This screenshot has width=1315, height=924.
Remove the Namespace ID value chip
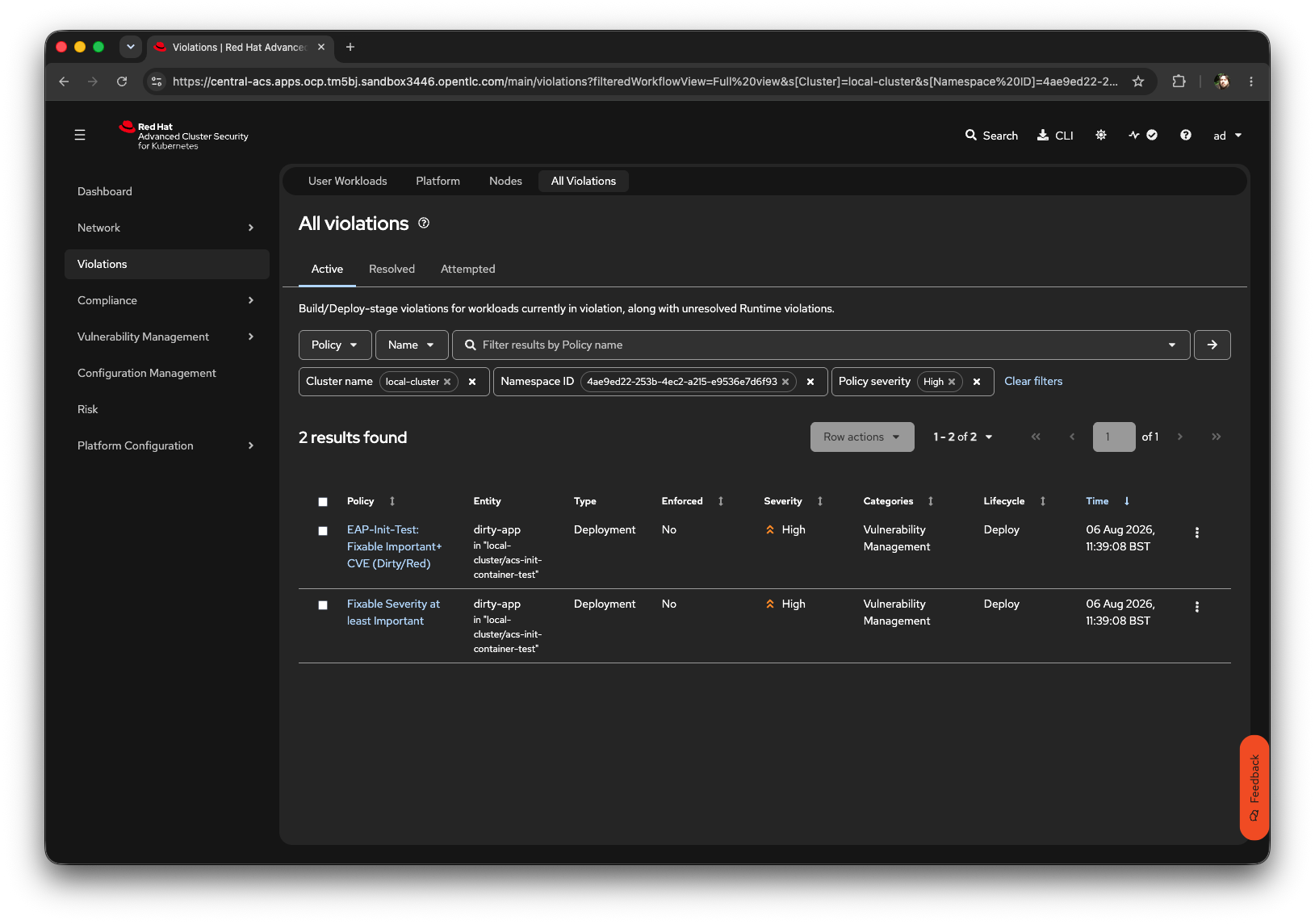coord(785,382)
